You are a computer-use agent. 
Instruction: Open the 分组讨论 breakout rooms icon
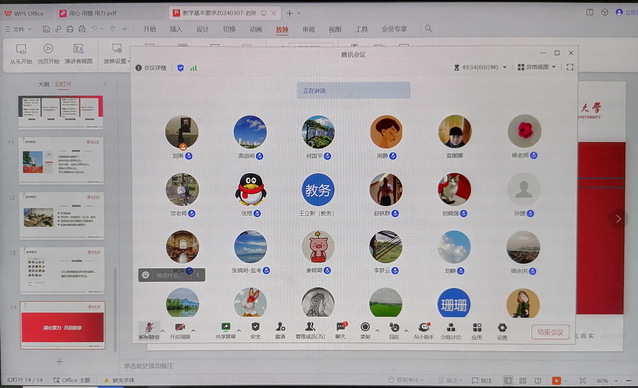pos(451,330)
